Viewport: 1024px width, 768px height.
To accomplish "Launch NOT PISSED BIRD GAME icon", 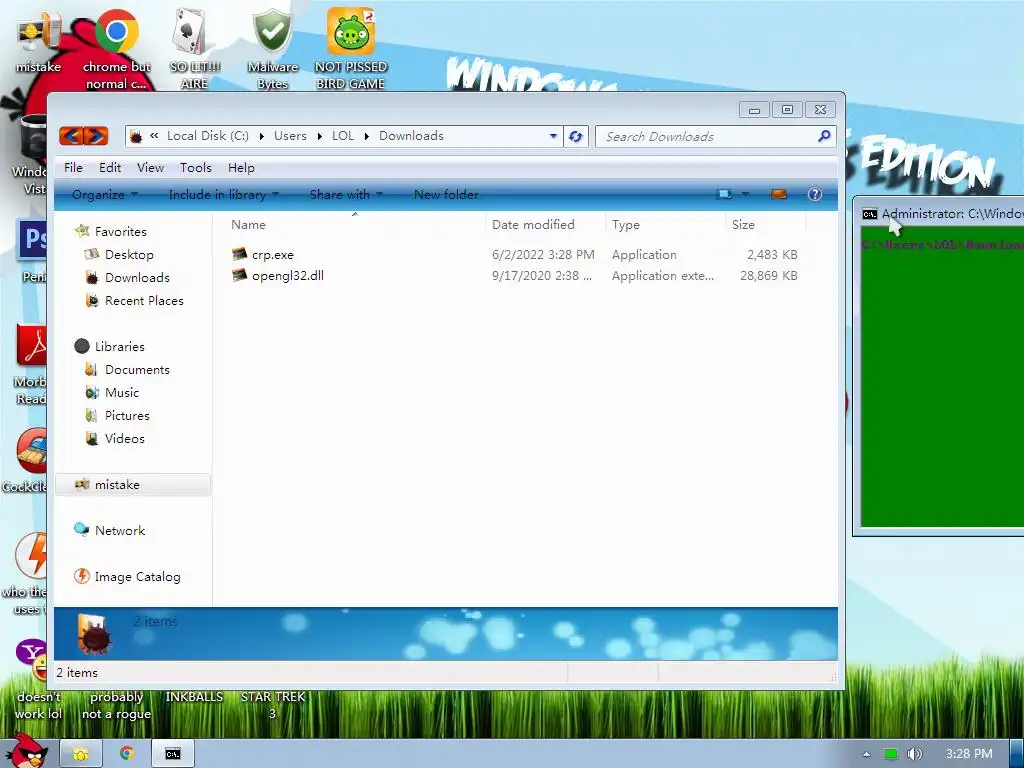I will pos(351,48).
